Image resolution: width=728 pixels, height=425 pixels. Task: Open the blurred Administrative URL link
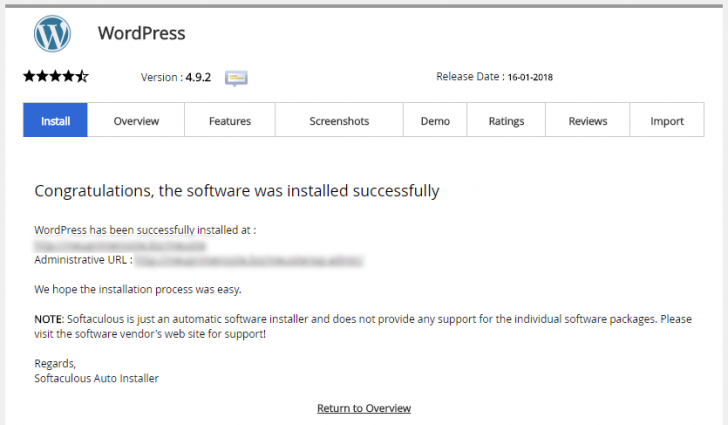click(248, 260)
